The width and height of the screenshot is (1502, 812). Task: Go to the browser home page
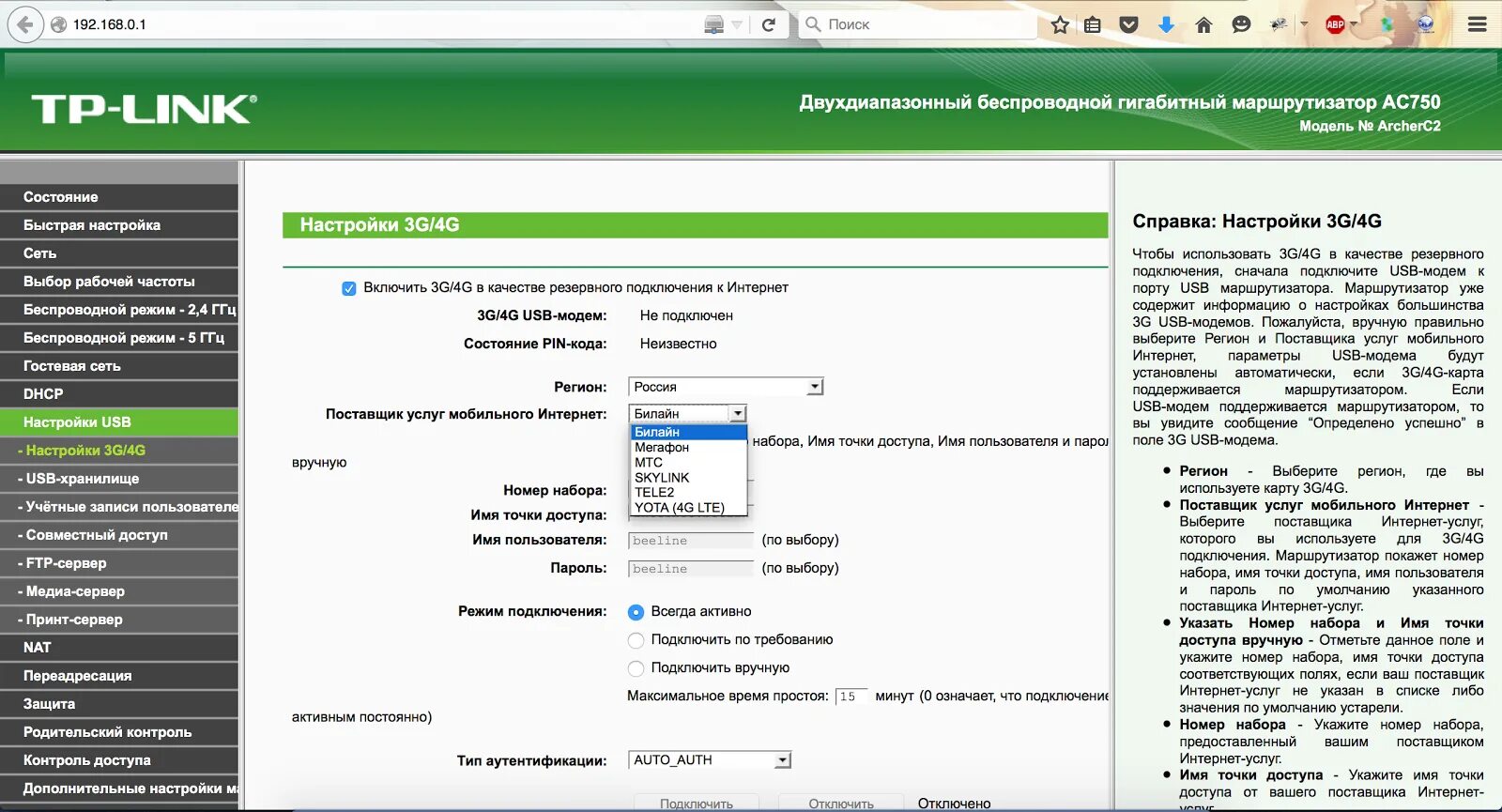1203,24
